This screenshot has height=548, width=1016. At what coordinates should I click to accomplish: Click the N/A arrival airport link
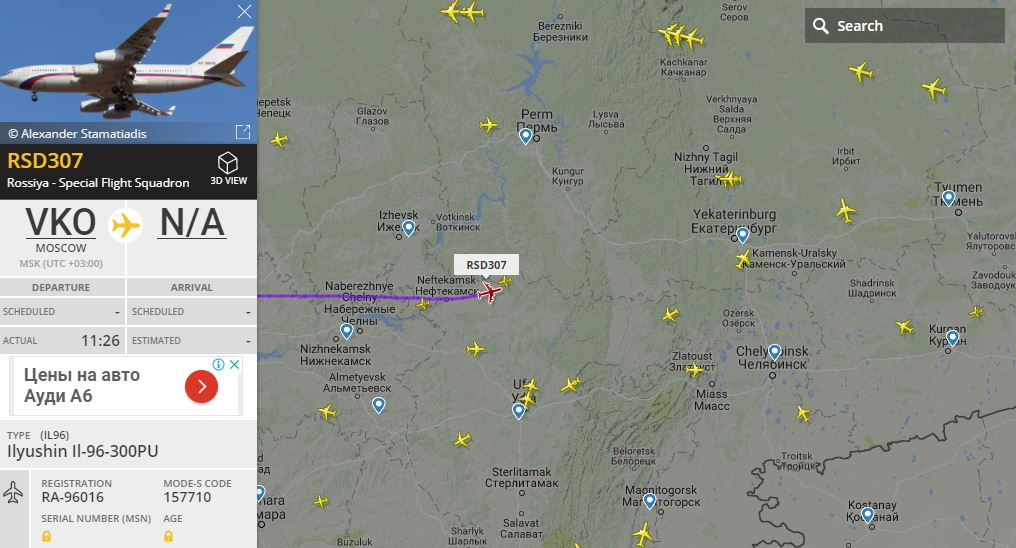click(x=192, y=222)
